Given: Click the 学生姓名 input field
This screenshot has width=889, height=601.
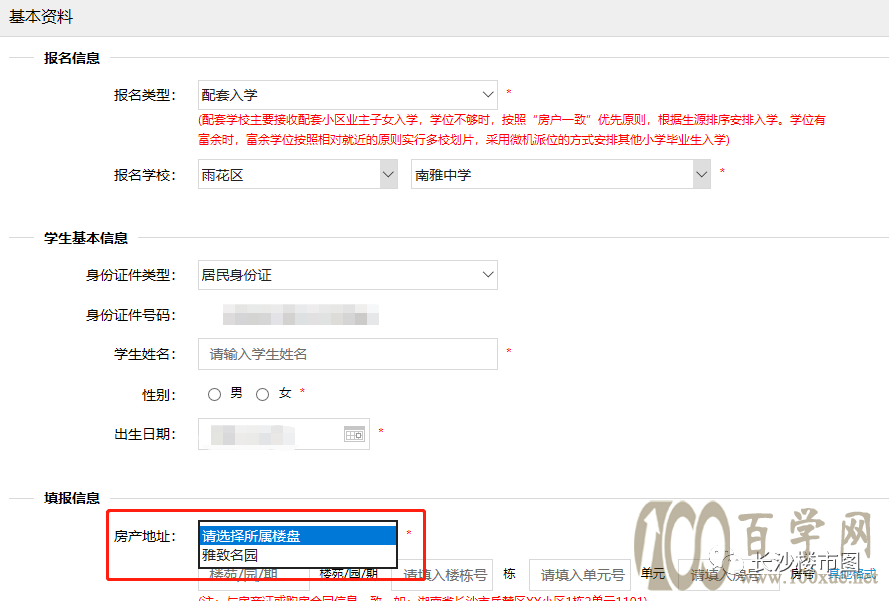Looking at the screenshot, I should click(x=348, y=354).
